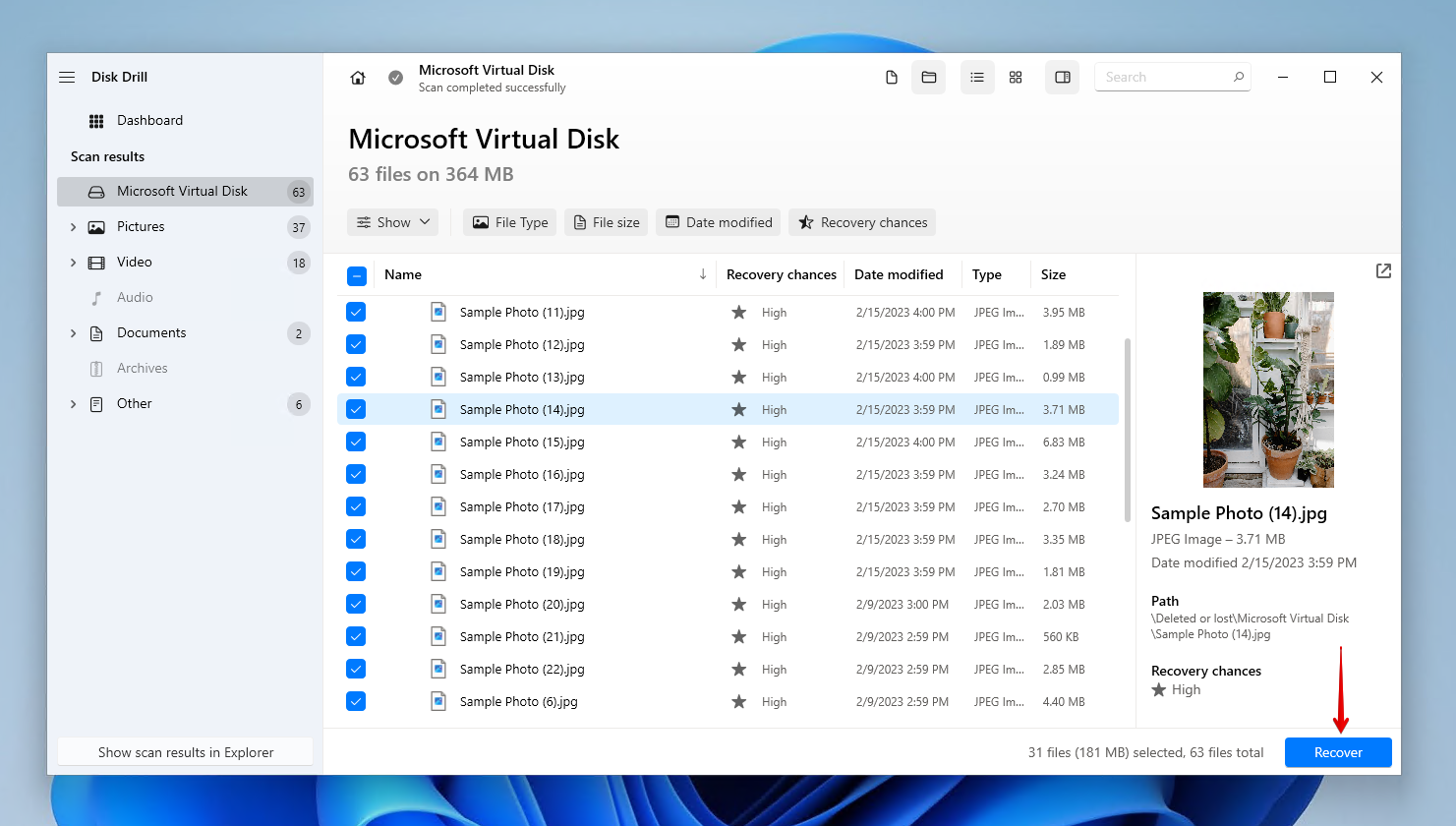The height and width of the screenshot is (826, 1456).
Task: Click file icon of Sample Photo (6).jpg
Action: click(438, 701)
